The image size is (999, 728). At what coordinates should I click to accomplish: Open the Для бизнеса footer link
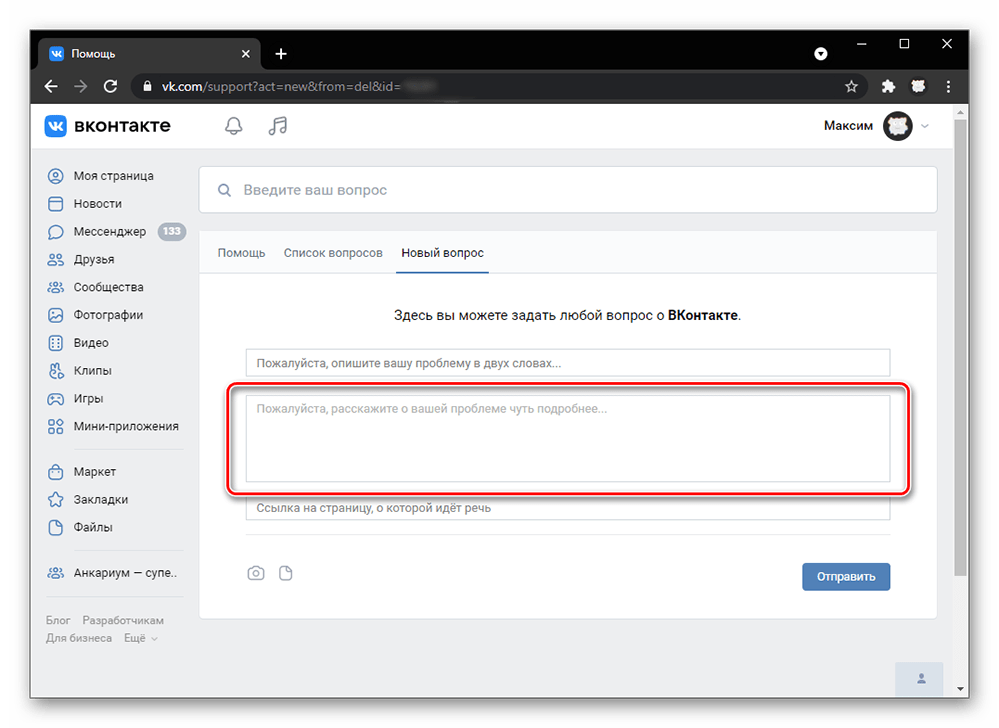click(x=79, y=638)
